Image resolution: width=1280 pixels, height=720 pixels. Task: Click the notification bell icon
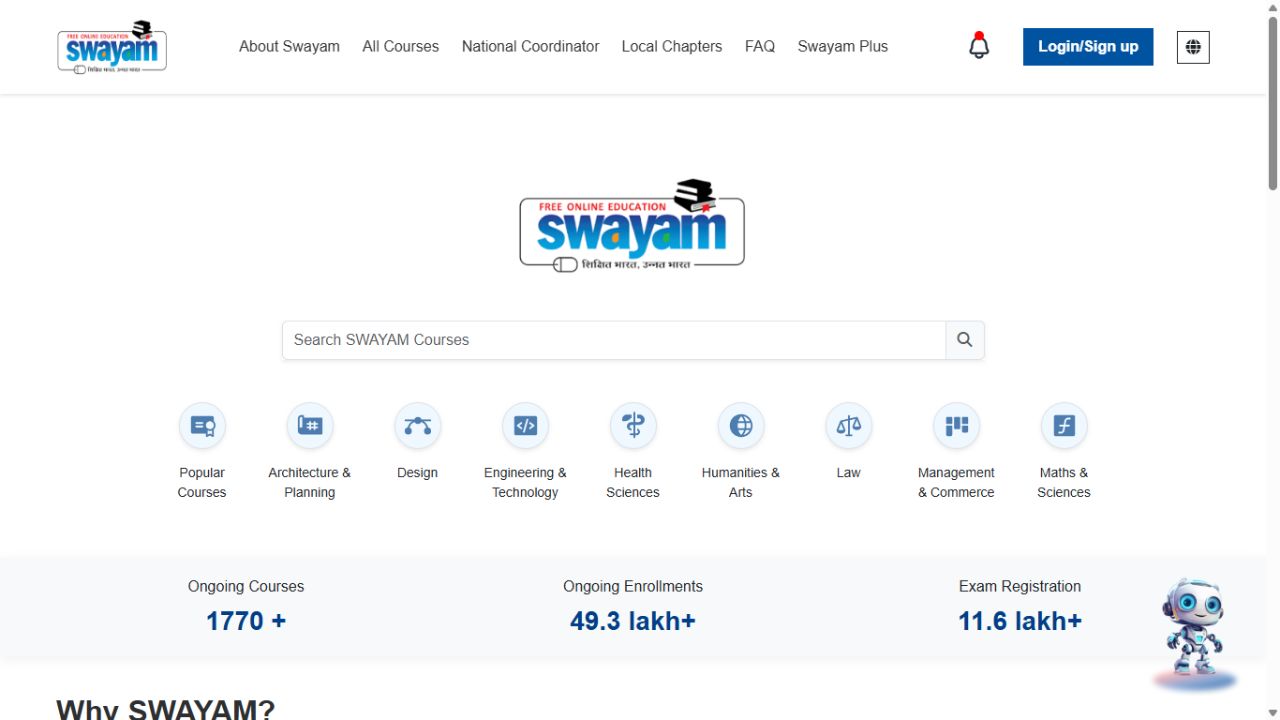pyautogui.click(x=979, y=46)
